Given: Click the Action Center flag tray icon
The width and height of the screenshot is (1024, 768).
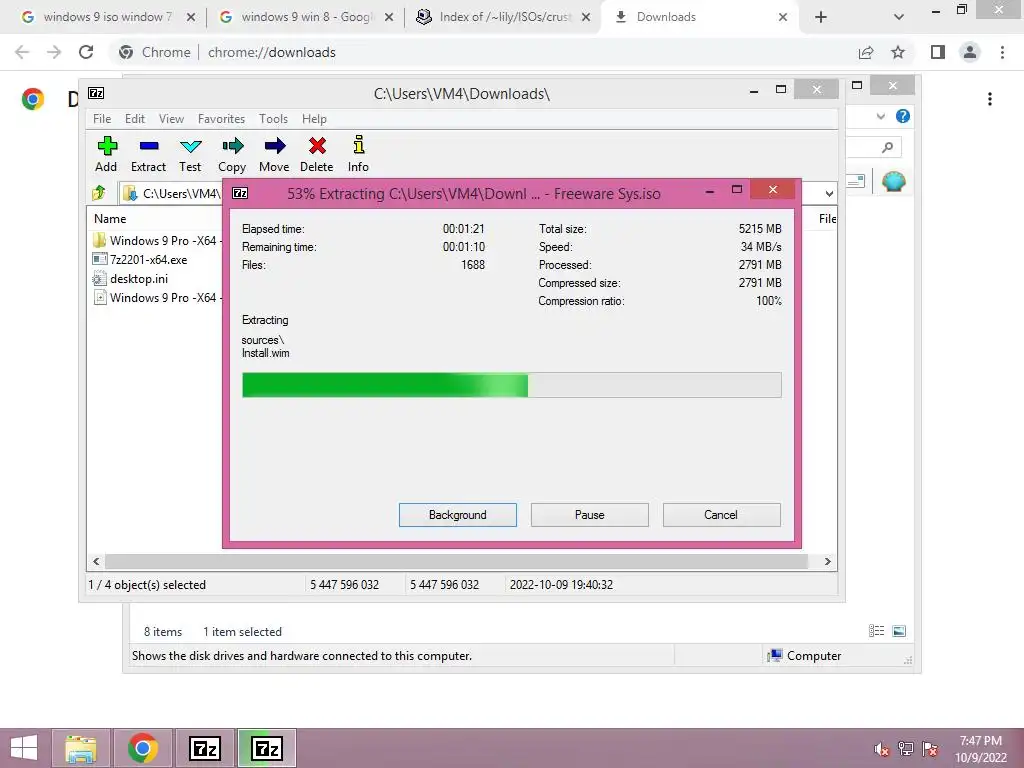Looking at the screenshot, I should pos(930,749).
